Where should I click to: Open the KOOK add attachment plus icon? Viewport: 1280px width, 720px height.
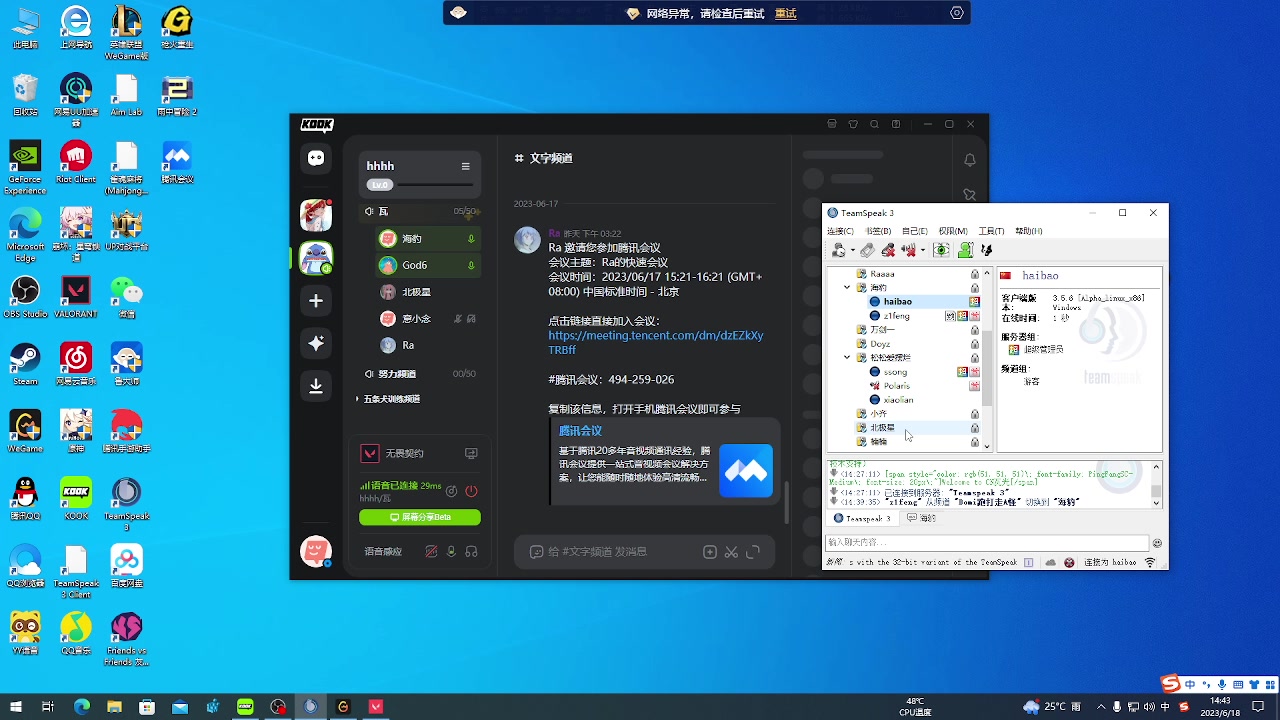[x=710, y=552]
